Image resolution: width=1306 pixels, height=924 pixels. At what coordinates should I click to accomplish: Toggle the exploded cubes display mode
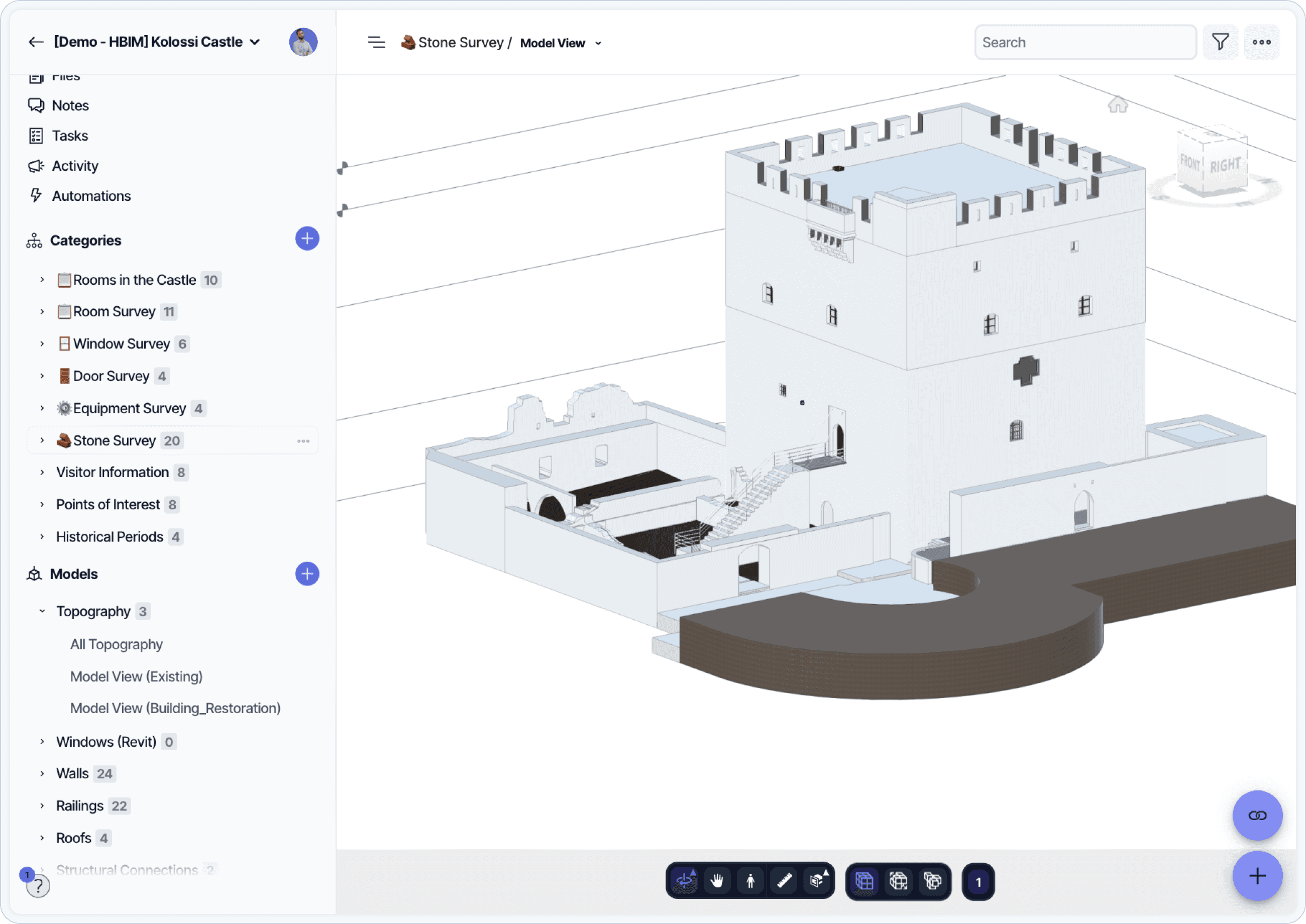(x=932, y=881)
